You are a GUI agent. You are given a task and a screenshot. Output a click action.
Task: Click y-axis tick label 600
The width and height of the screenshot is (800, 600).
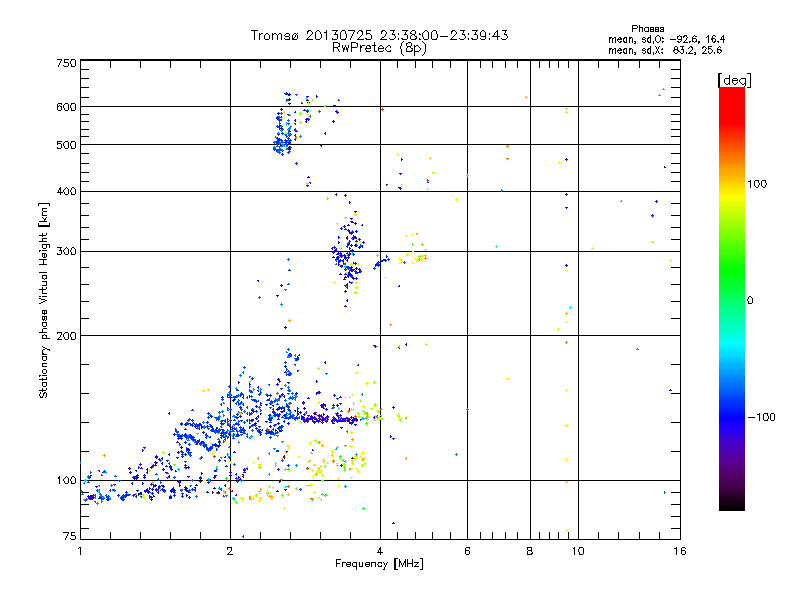pyautogui.click(x=66, y=107)
